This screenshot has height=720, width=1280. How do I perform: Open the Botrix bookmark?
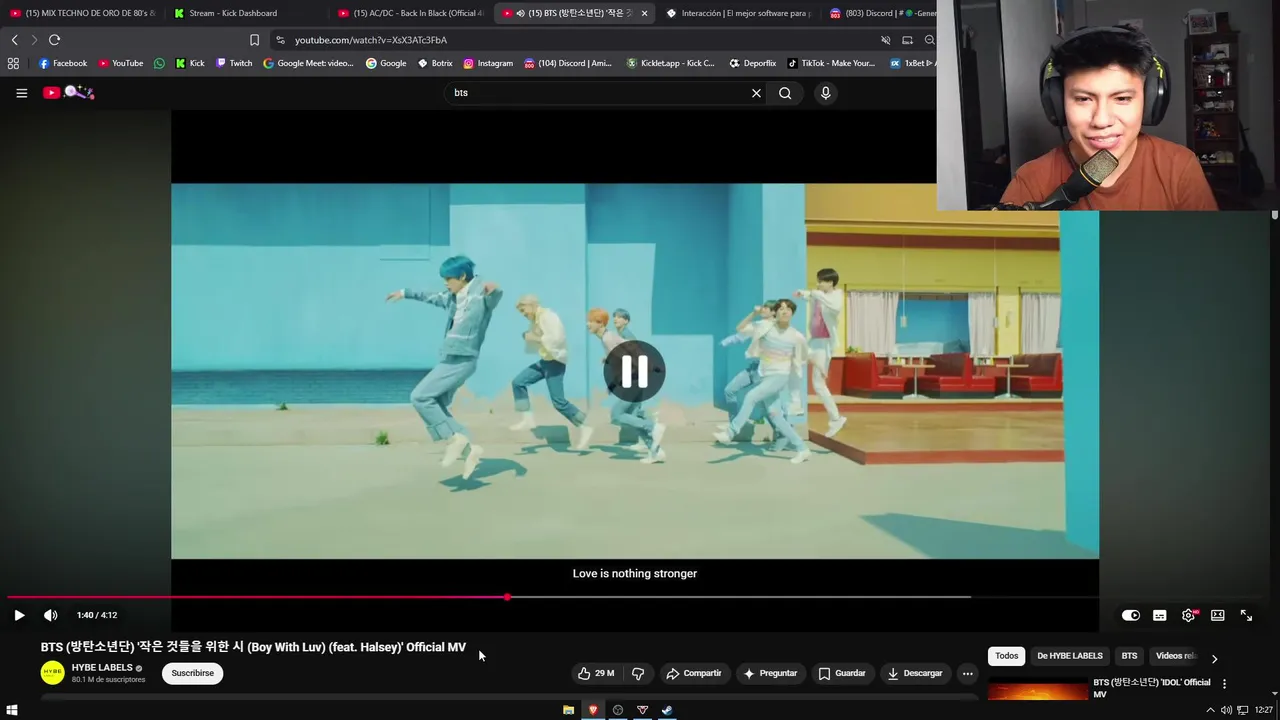(435, 63)
